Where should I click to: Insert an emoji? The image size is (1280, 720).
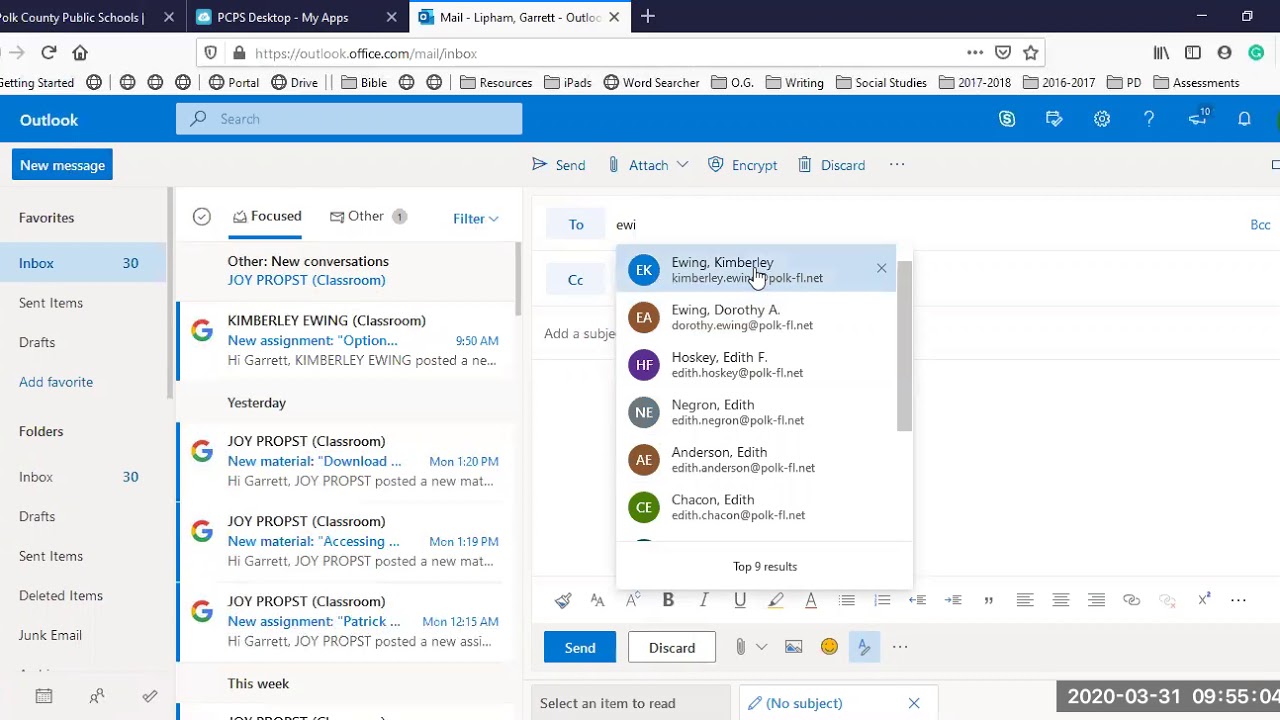tap(829, 647)
